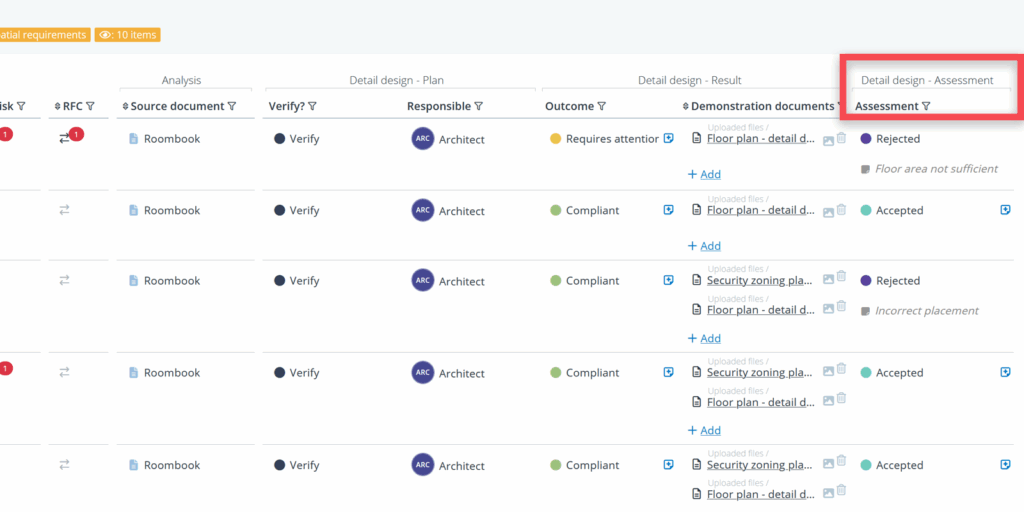
Task: Sort by Demonstration documents column header
Action: (x=762, y=106)
